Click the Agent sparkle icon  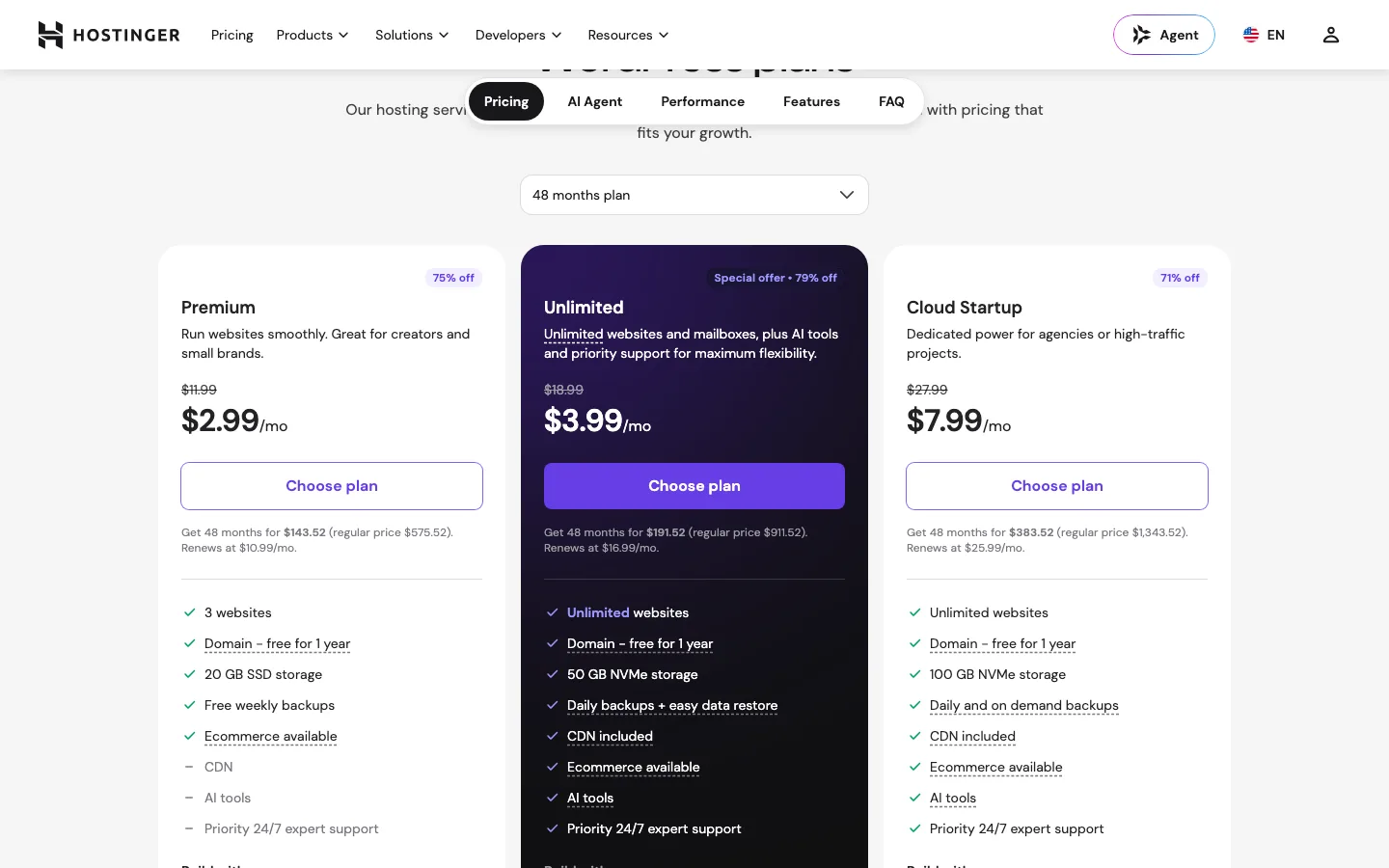click(x=1141, y=35)
